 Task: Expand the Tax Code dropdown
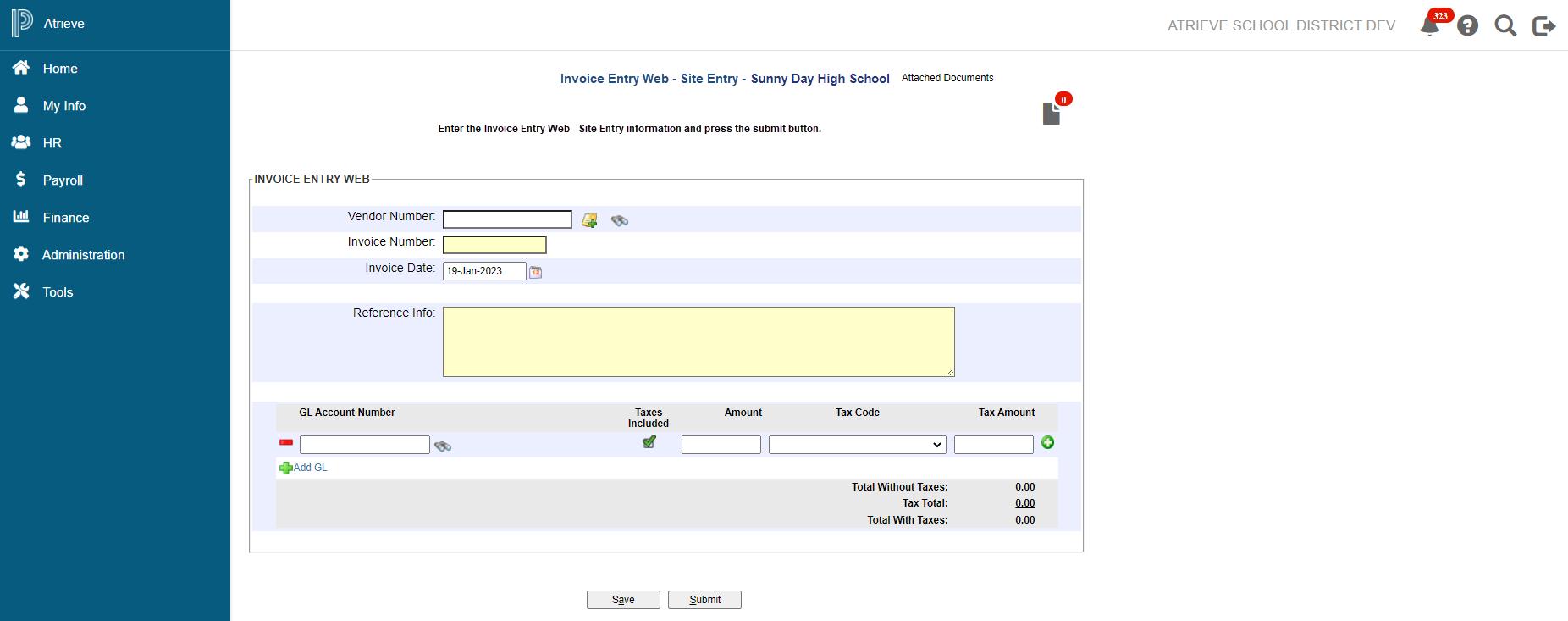point(858,445)
